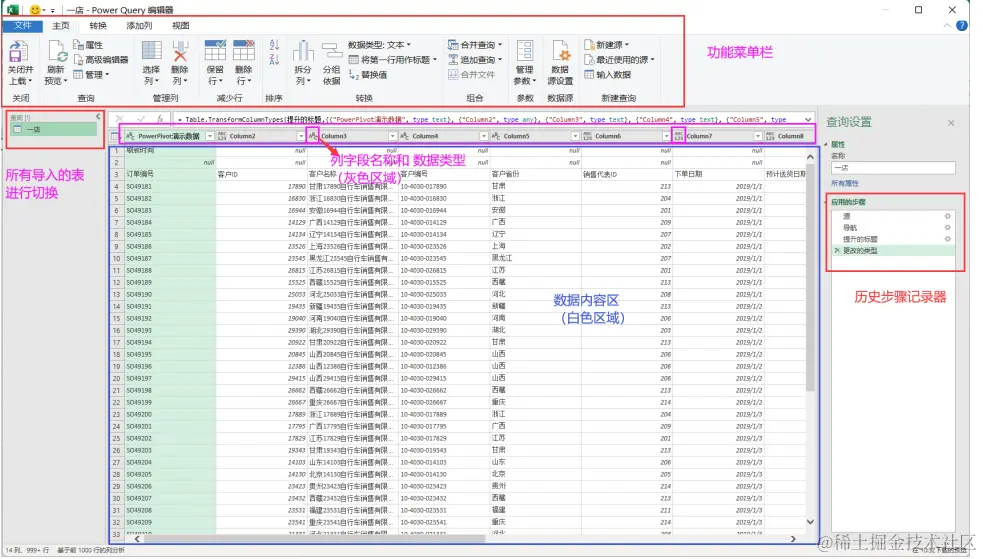Open the Column2 filter dropdown

click(x=301, y=136)
